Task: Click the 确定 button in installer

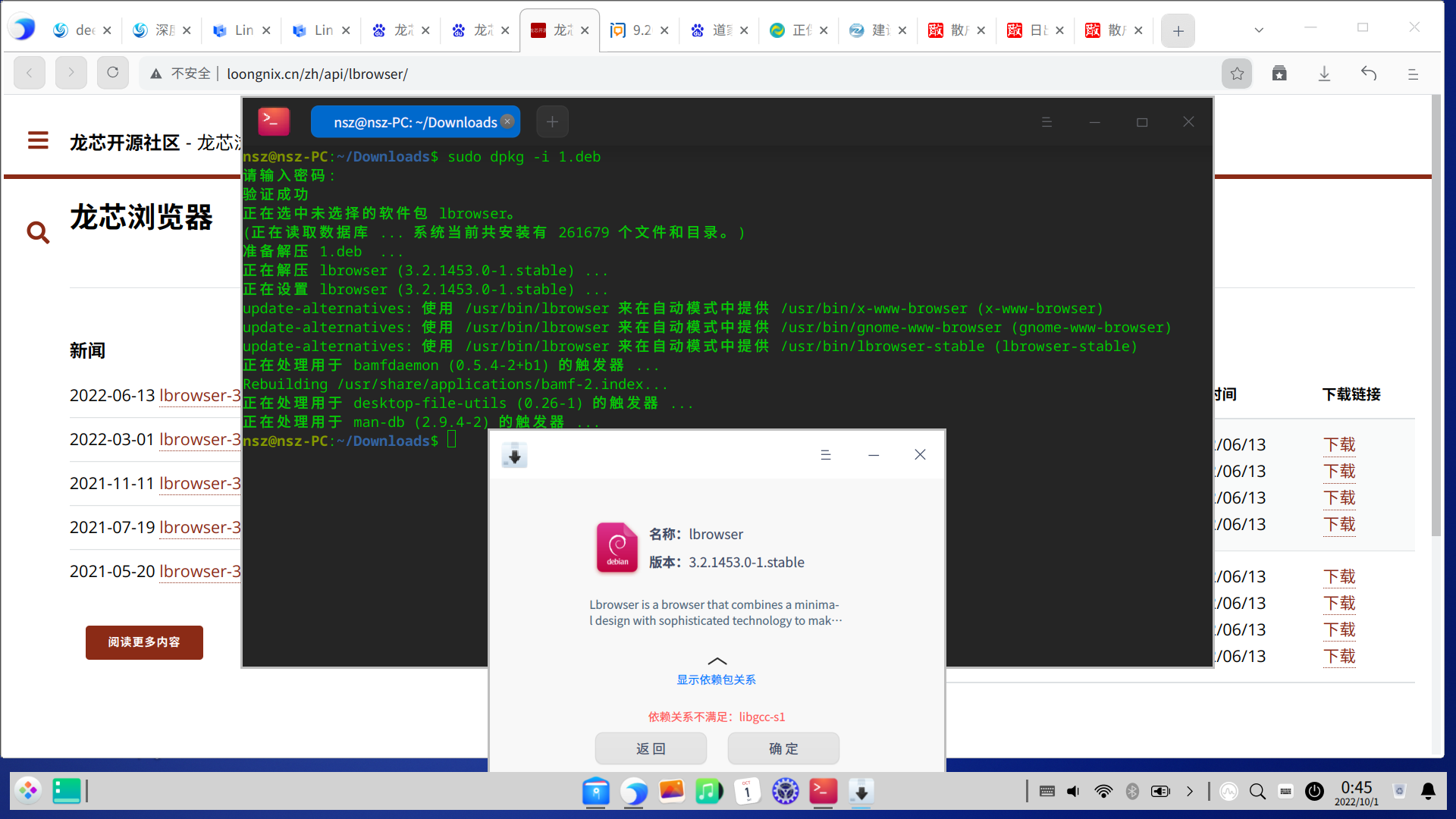Action: click(x=783, y=748)
